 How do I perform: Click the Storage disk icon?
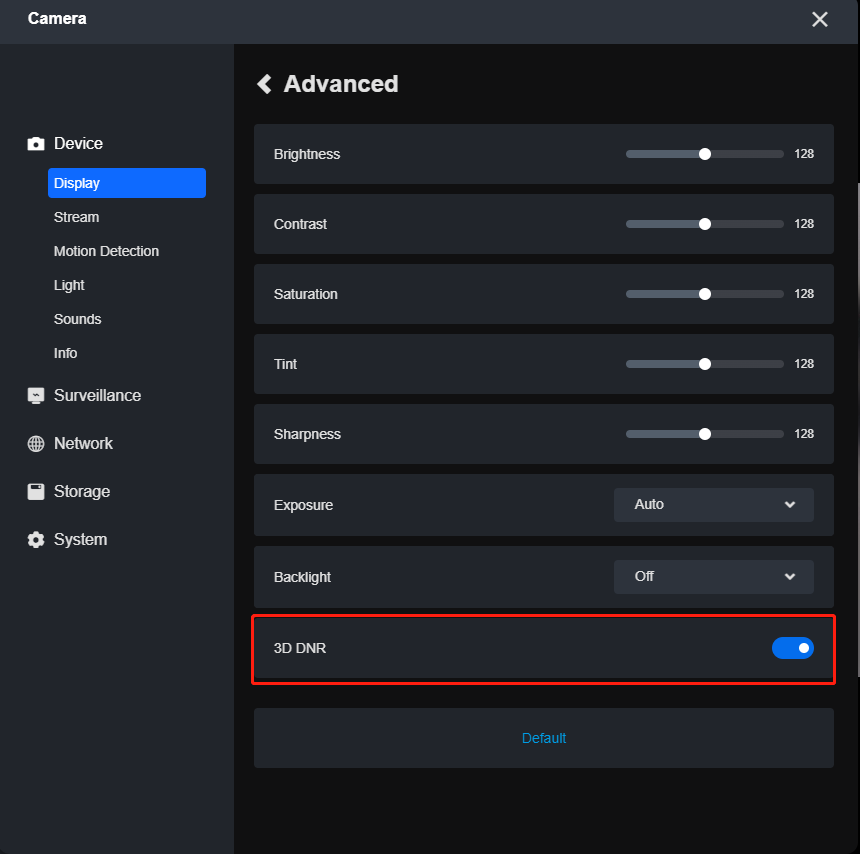[36, 492]
